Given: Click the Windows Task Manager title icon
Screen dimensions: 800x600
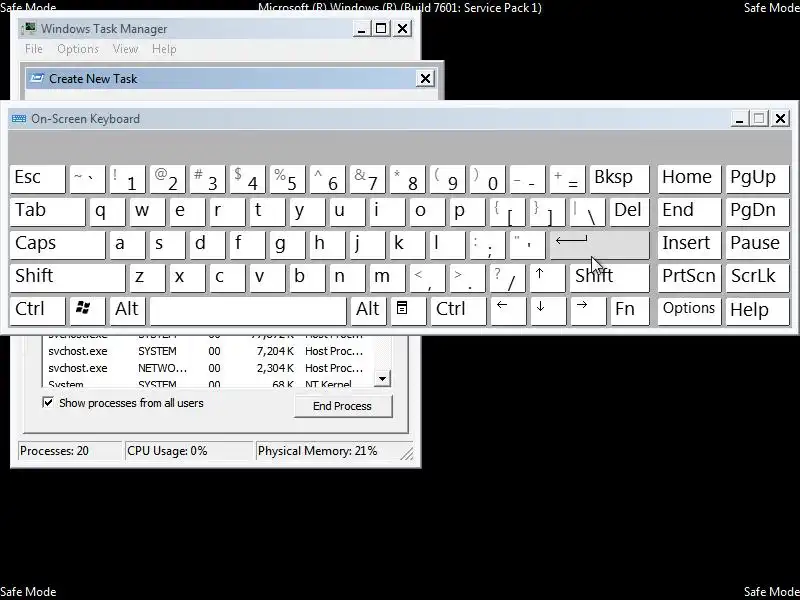Looking at the screenshot, I should (31, 28).
